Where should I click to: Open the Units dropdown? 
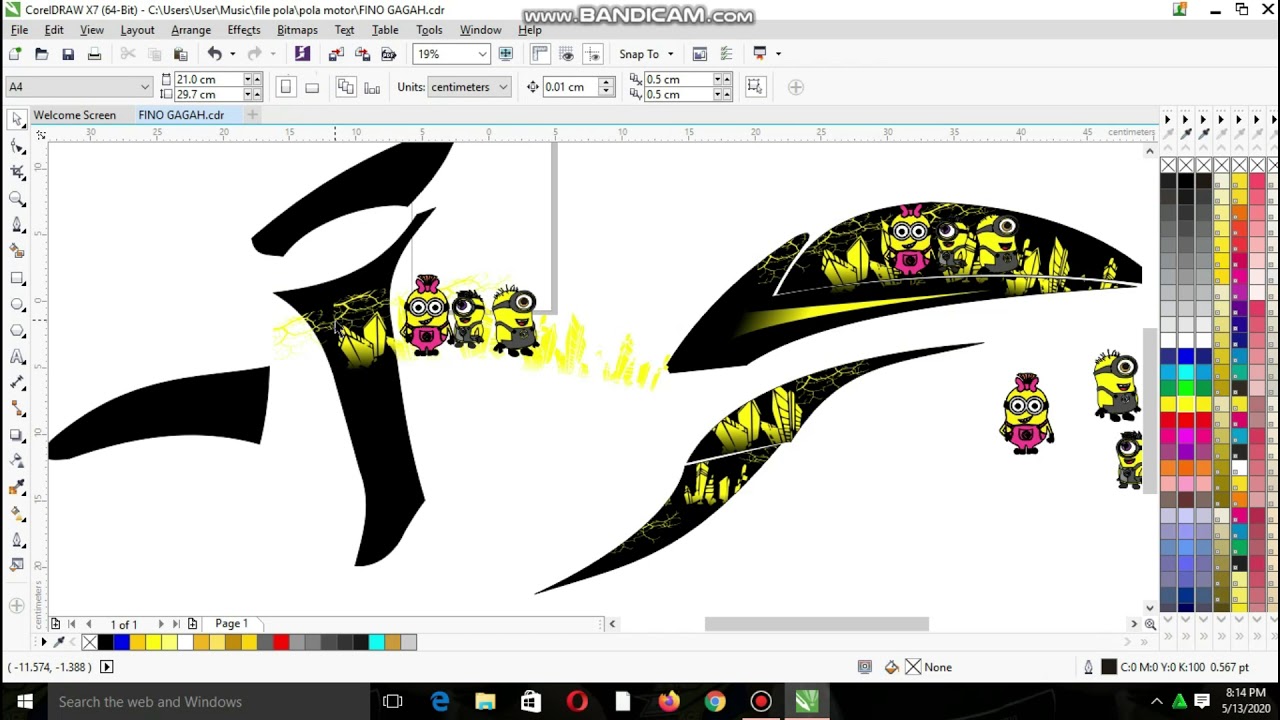point(503,87)
